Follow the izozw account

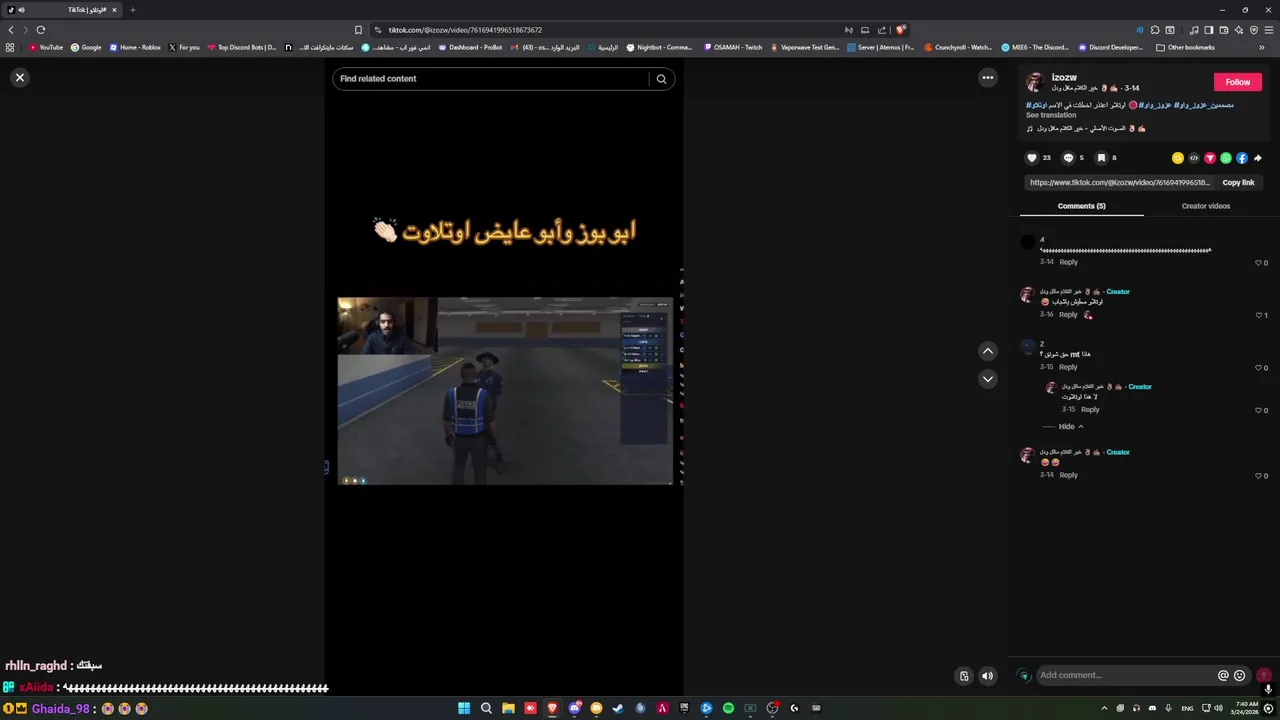pyautogui.click(x=1237, y=82)
